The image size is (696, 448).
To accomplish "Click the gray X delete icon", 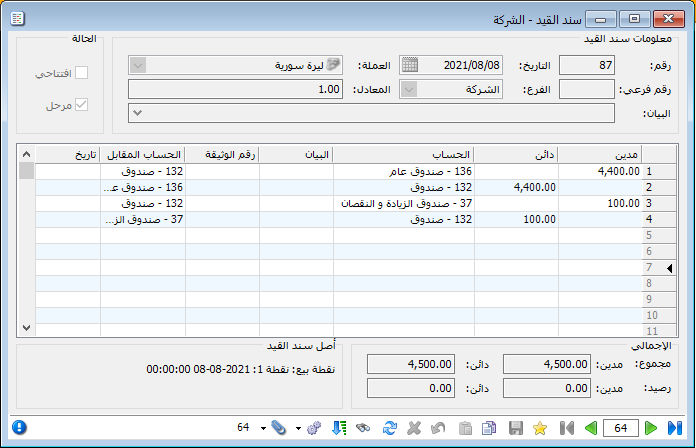I will coord(414,428).
